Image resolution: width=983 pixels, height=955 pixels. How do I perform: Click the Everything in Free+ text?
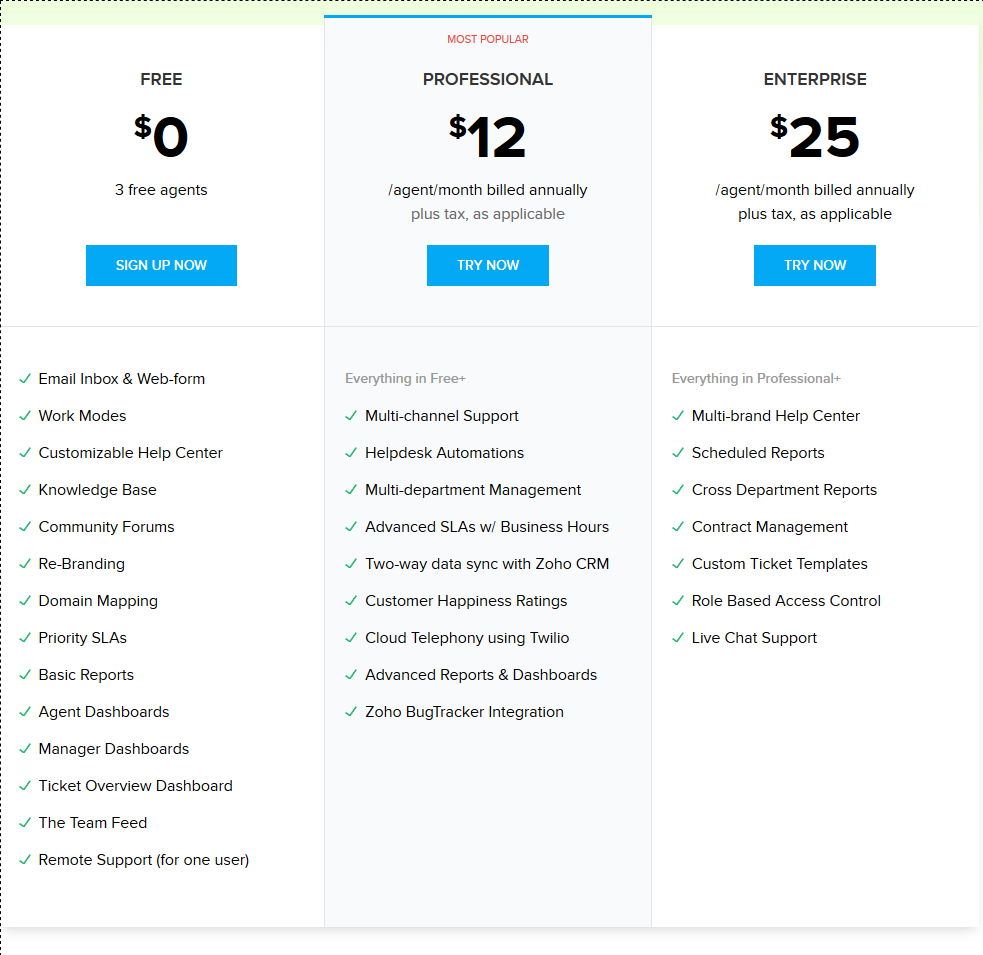[405, 378]
